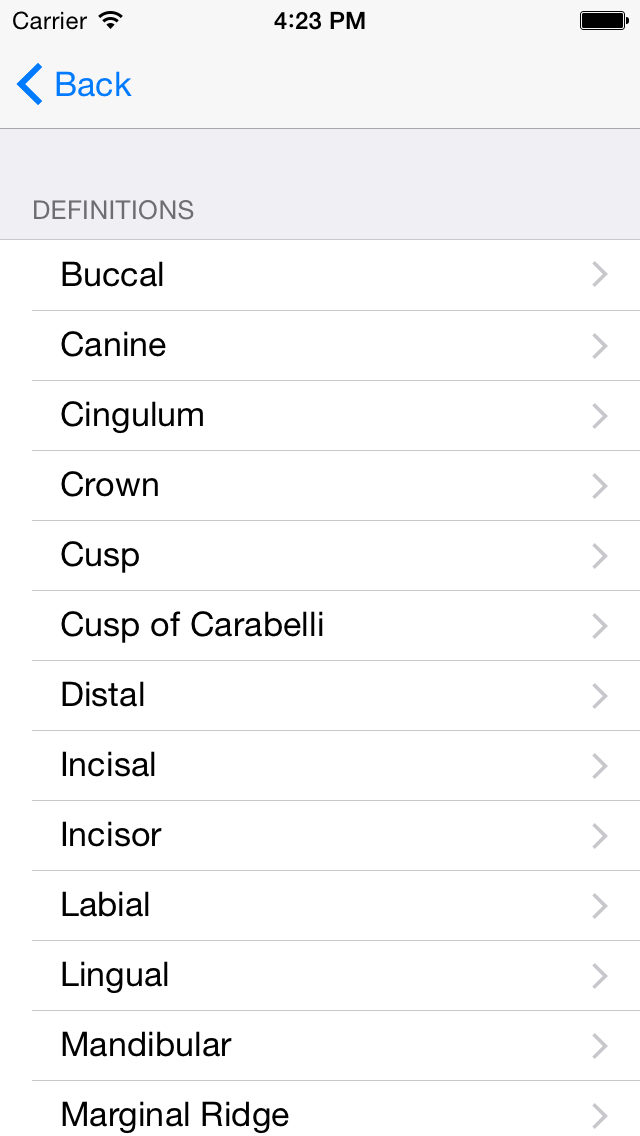Tap the Incisor row disclosure arrow
The width and height of the screenshot is (640, 1136).
600,836
